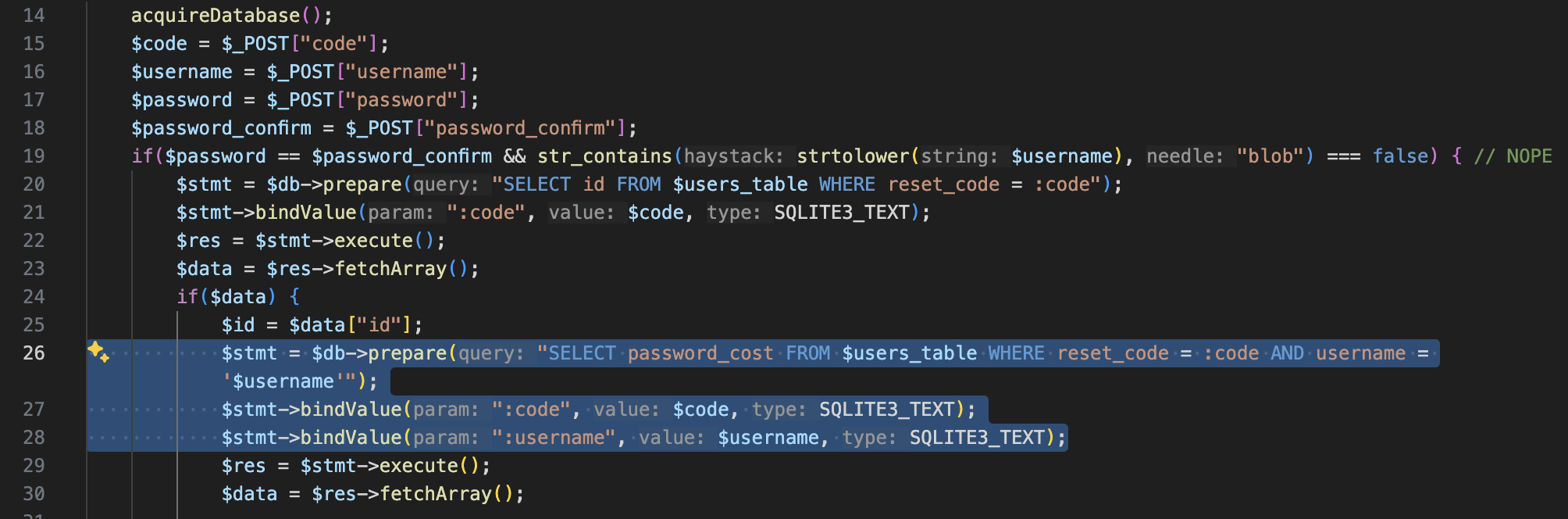1568x519 pixels.
Task: Click the $id variable on line 25
Action: click(x=238, y=325)
